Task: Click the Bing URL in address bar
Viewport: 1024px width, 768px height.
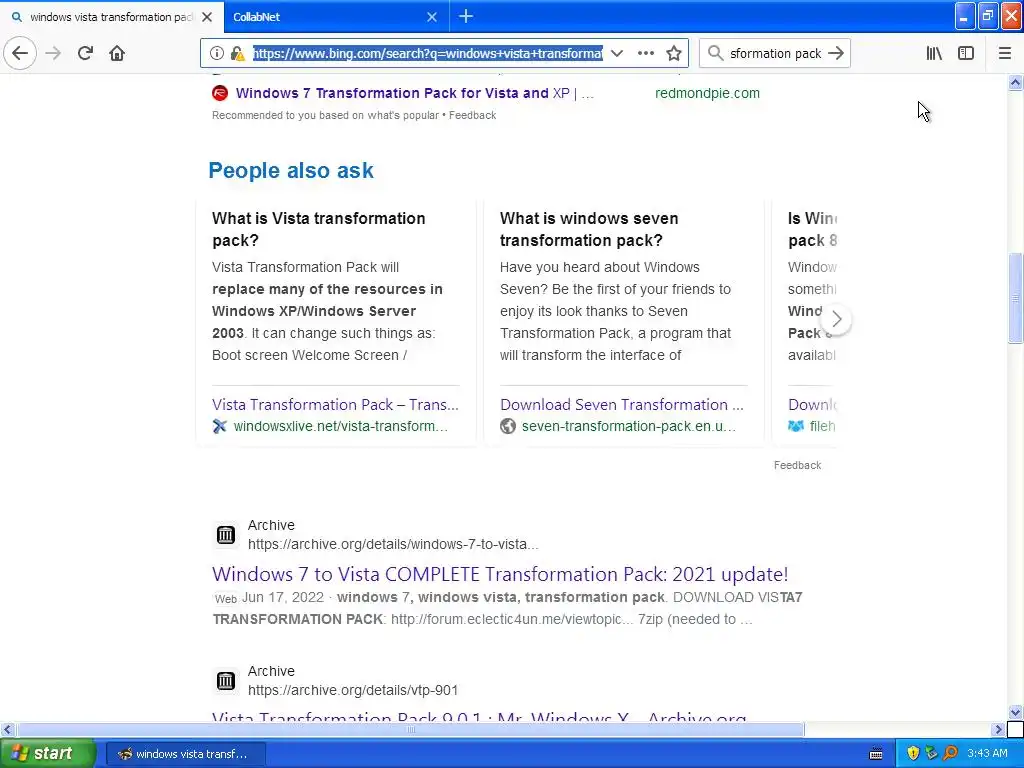Action: (x=428, y=53)
